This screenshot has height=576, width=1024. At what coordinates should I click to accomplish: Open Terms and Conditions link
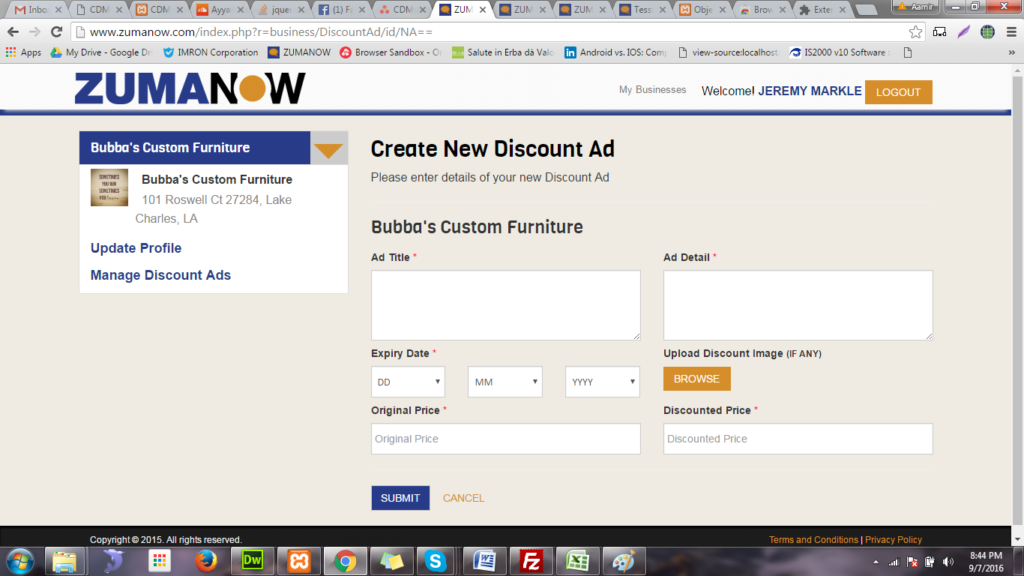(x=814, y=539)
